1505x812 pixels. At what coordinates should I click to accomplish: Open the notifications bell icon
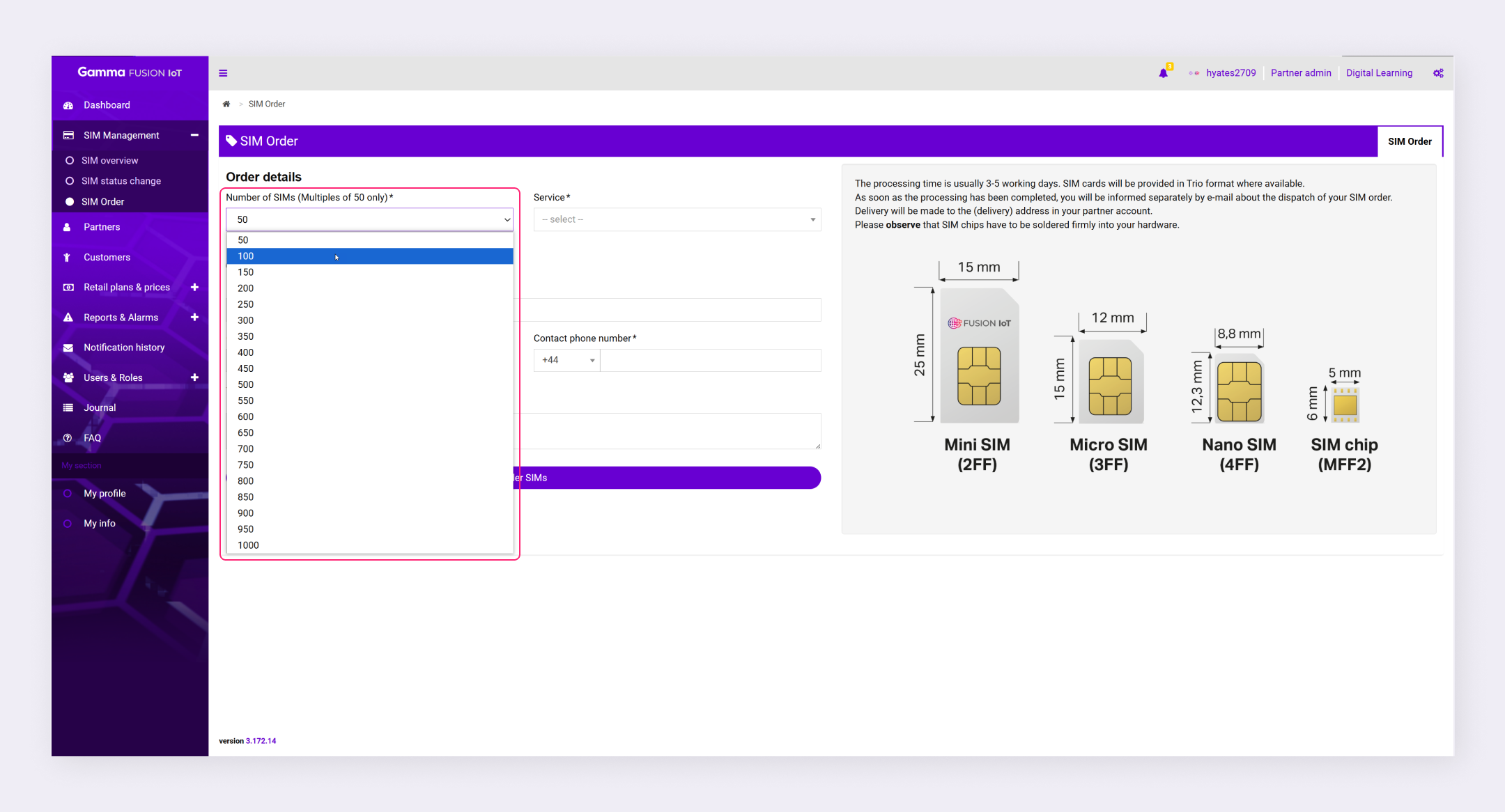1163,73
